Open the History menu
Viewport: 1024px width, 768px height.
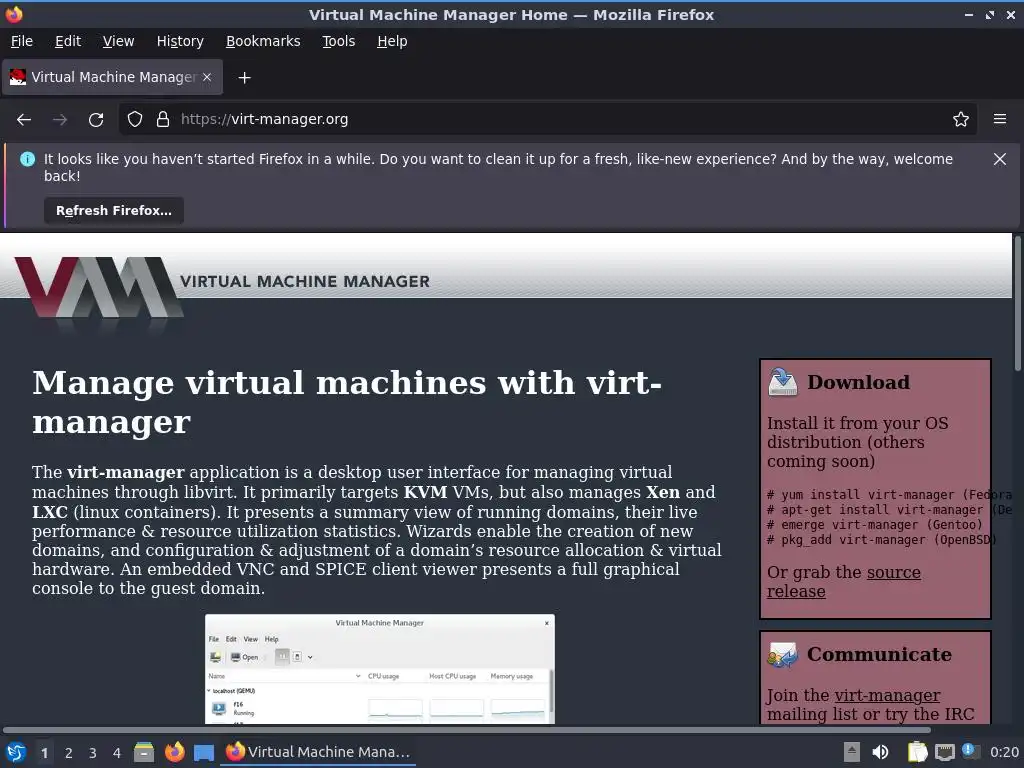tap(180, 41)
